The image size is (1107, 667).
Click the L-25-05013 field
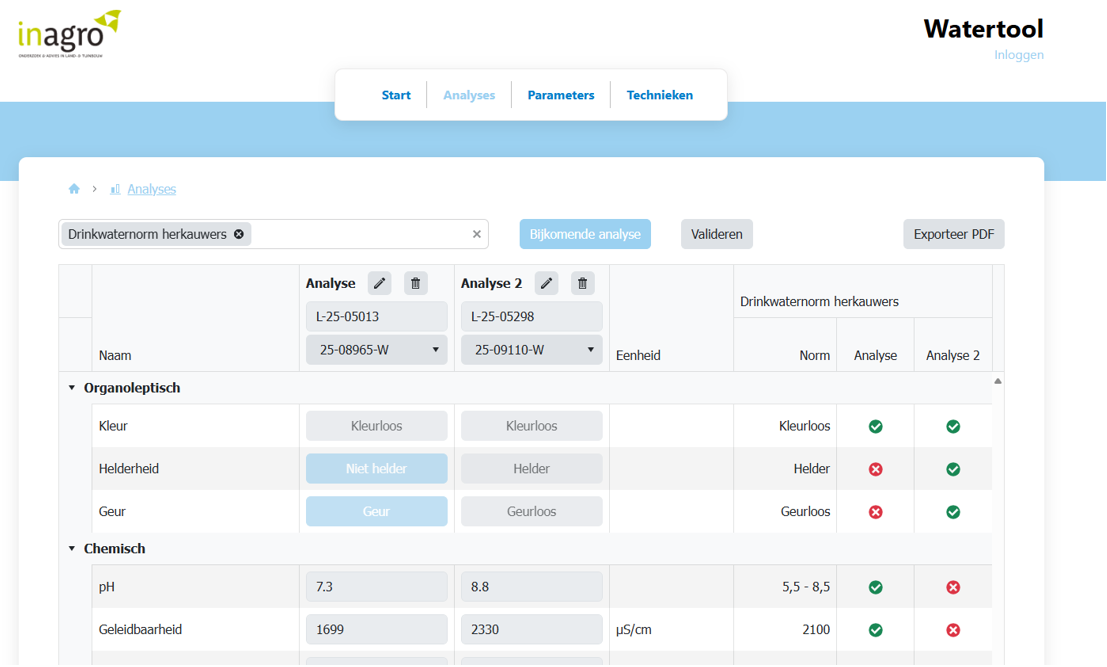click(376, 316)
